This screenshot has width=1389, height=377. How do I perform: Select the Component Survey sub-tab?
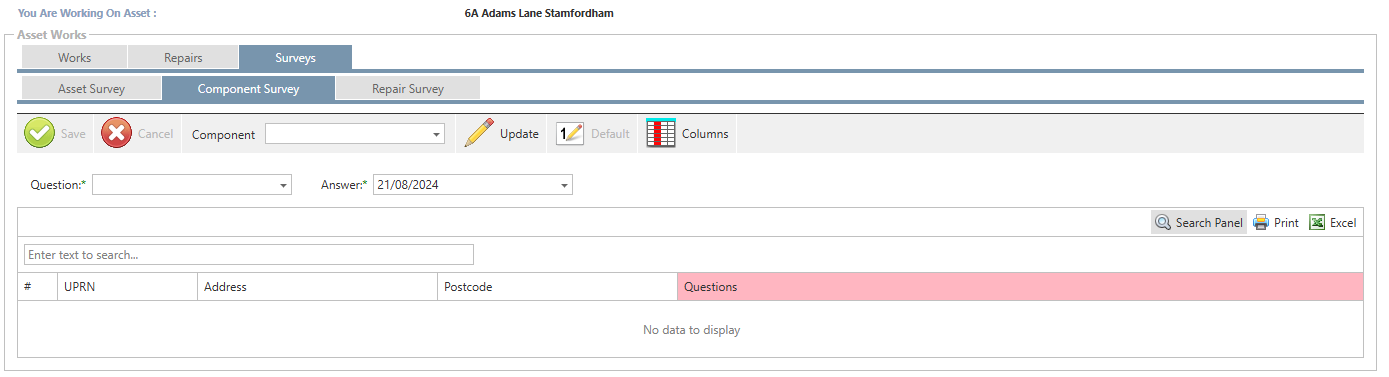(x=248, y=88)
